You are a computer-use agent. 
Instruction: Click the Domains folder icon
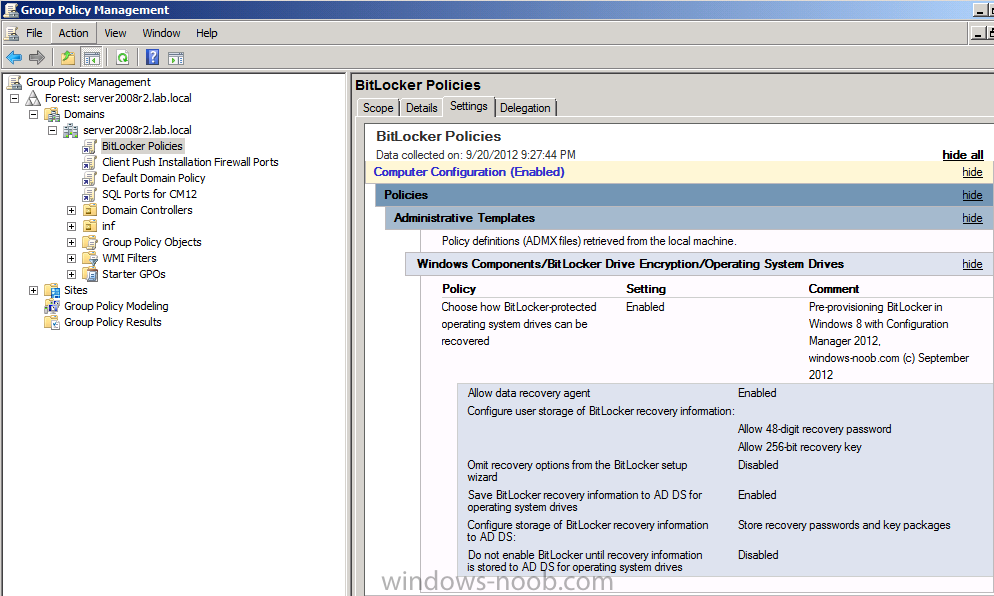point(52,114)
